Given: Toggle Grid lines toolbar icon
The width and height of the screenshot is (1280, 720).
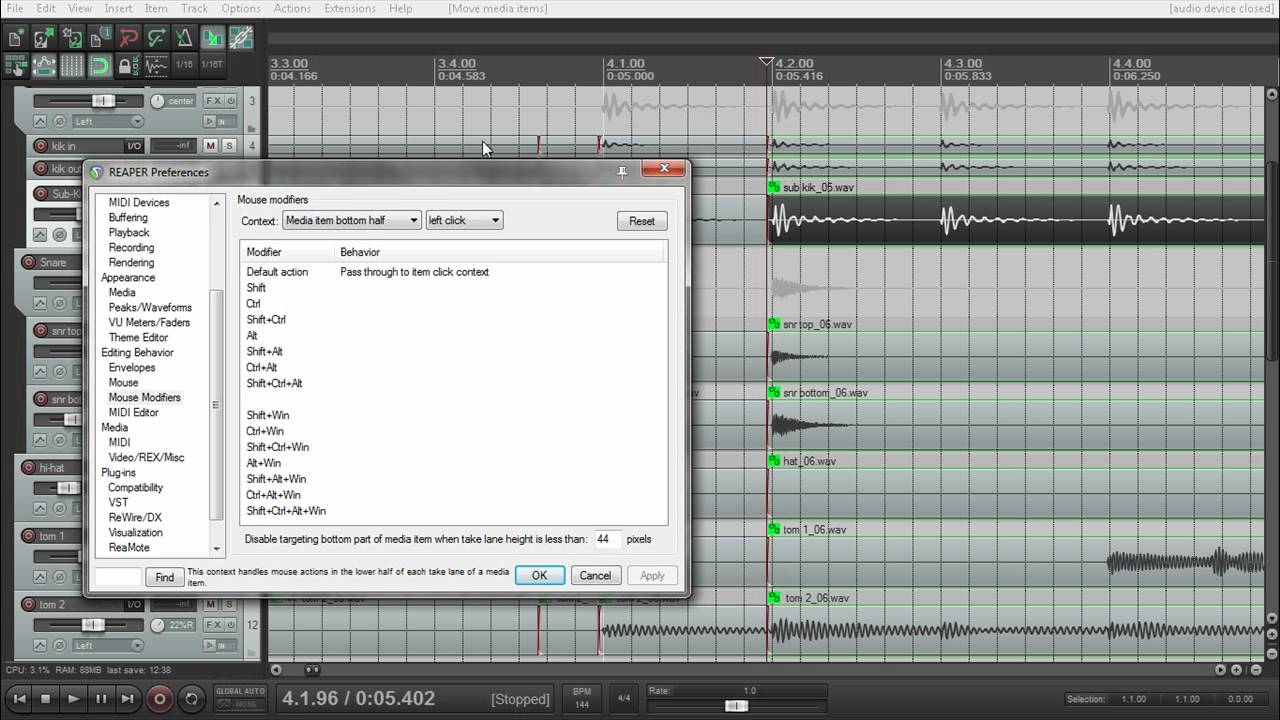Looking at the screenshot, I should point(72,66).
